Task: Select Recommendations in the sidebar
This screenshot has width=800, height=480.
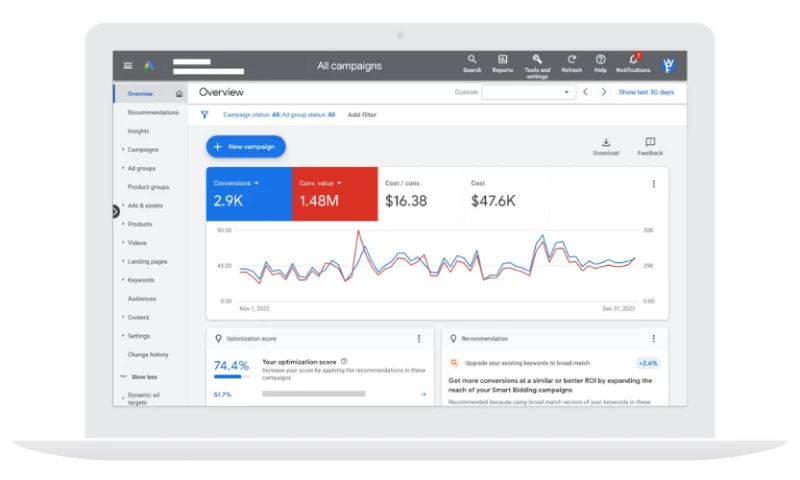Action: point(153,112)
